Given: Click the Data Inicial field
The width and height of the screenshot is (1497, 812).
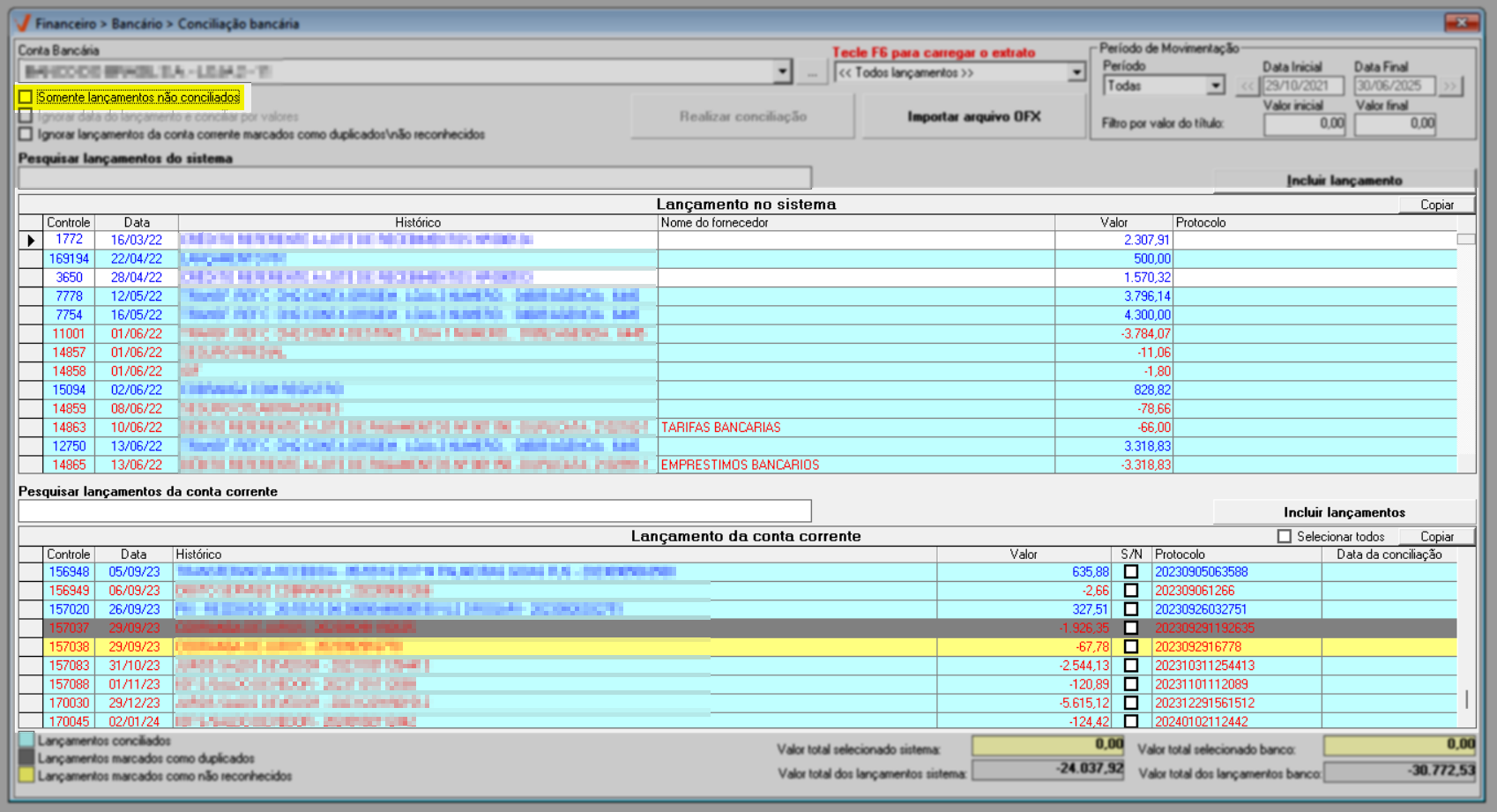Looking at the screenshot, I should pos(1303,86).
